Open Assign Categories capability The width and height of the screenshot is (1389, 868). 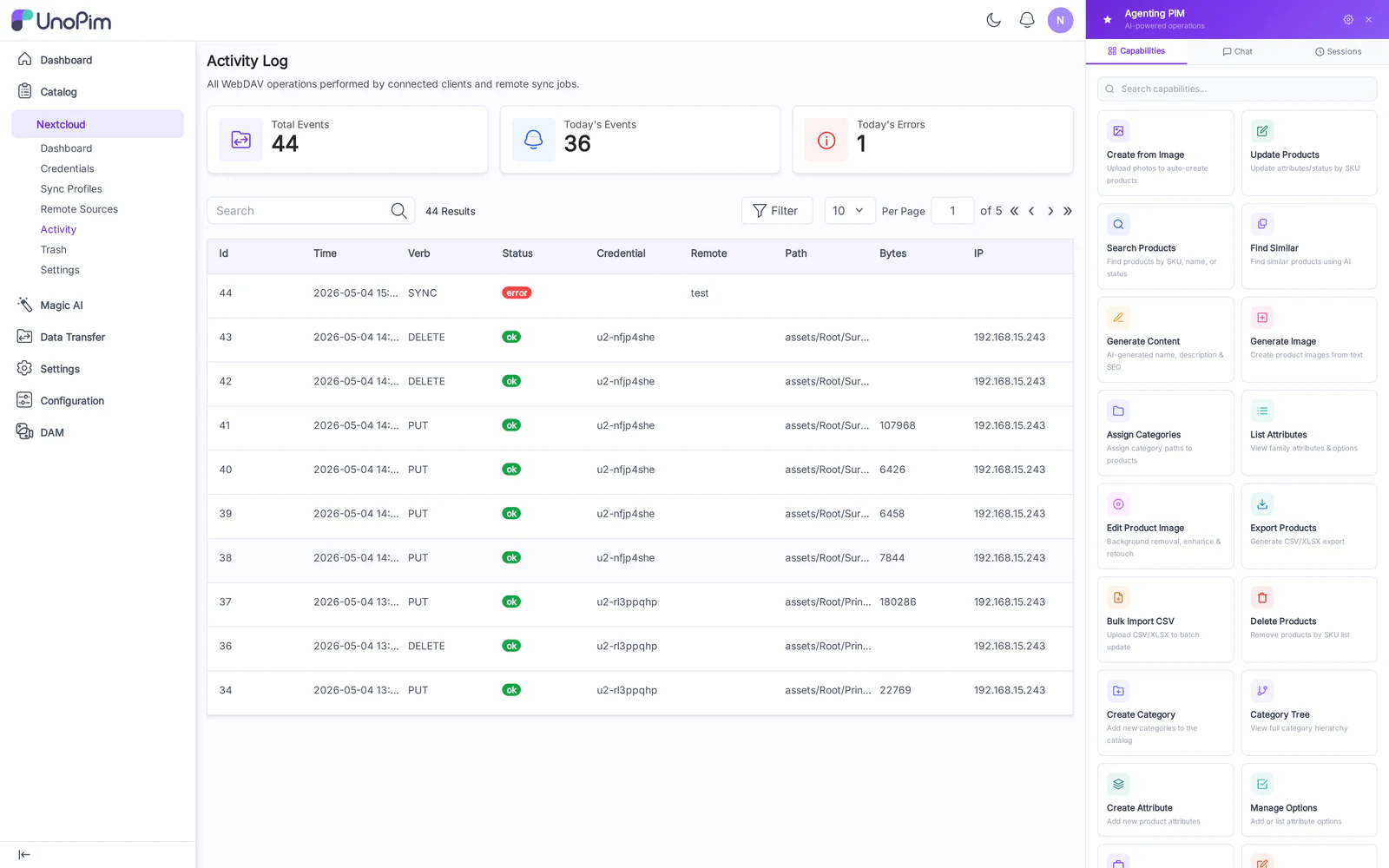click(1165, 432)
